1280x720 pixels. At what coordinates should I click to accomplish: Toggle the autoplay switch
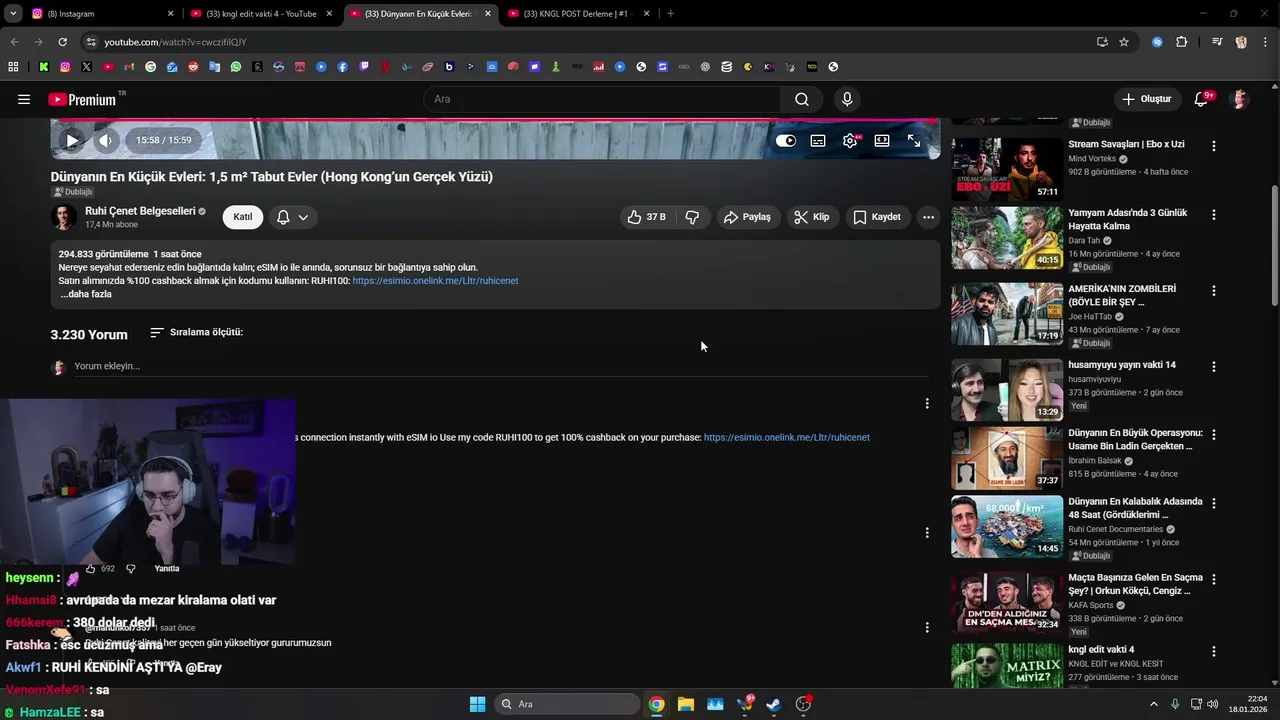[x=786, y=141]
